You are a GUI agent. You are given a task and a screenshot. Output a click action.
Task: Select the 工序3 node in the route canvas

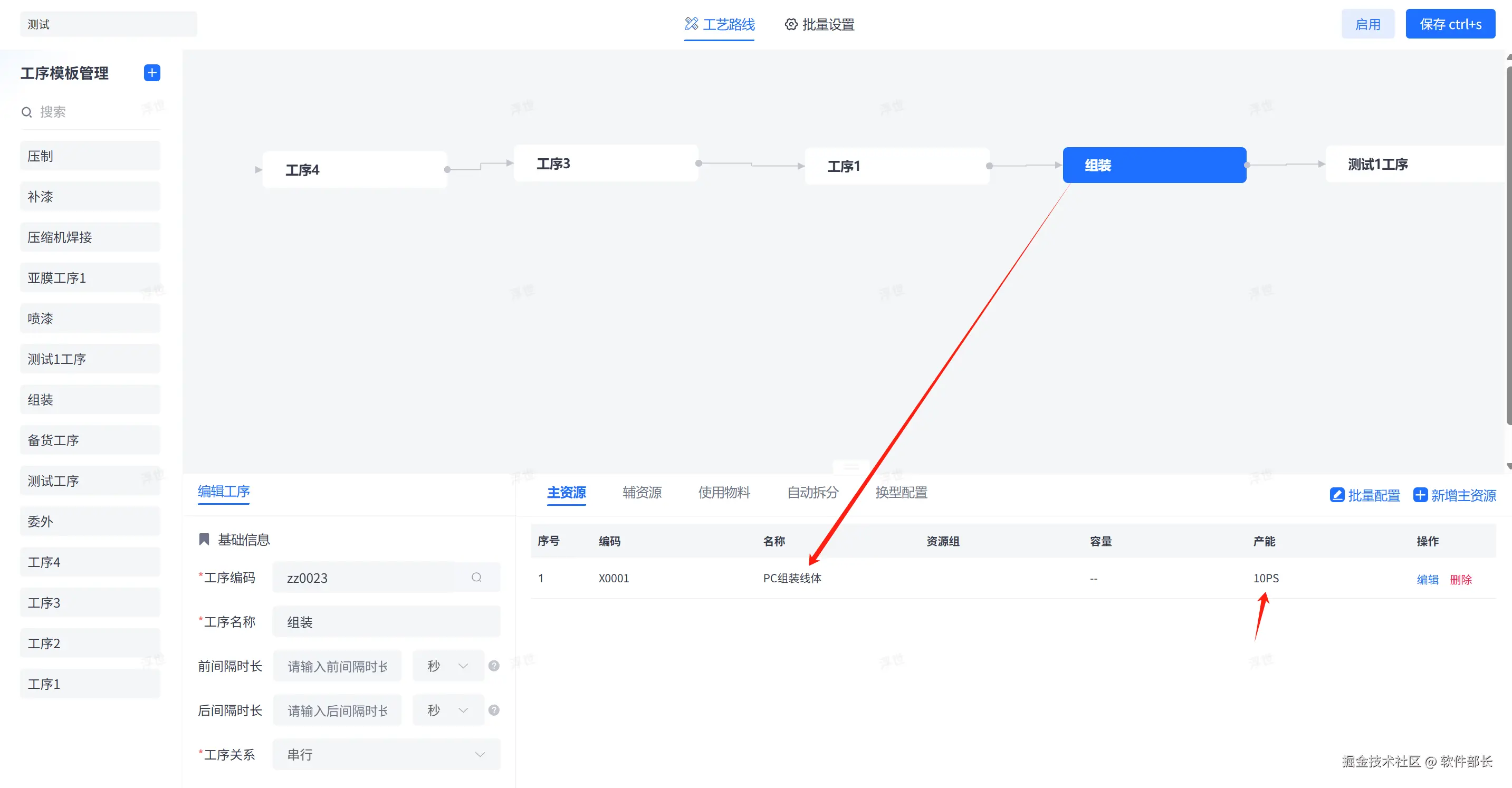(x=605, y=164)
